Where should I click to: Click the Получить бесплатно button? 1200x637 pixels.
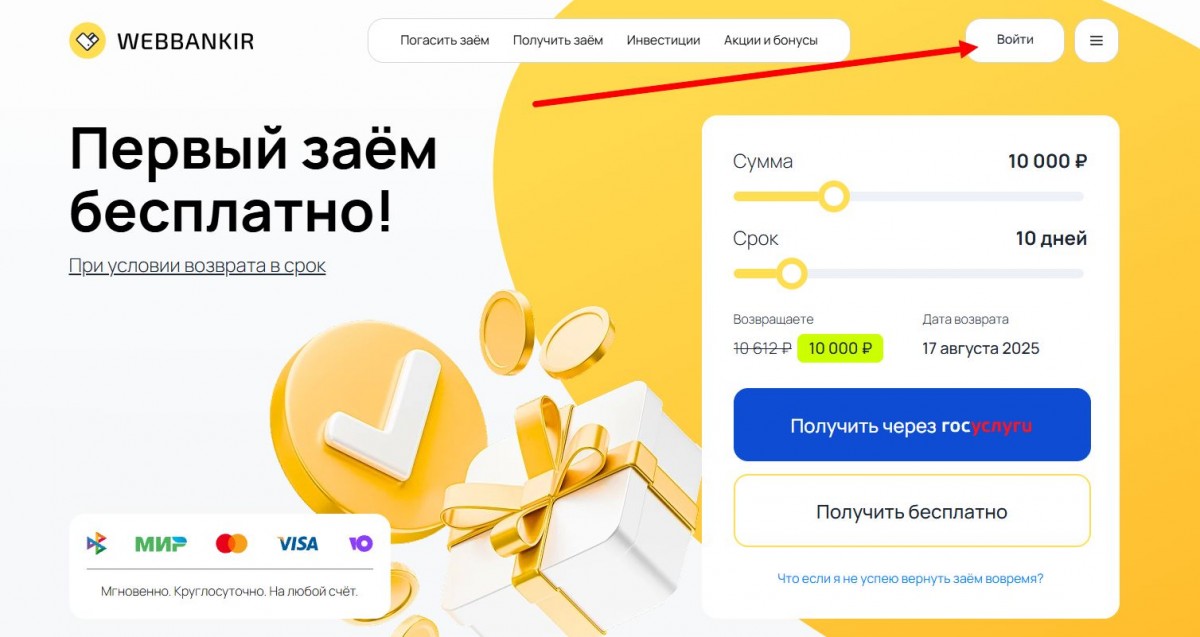click(912, 511)
